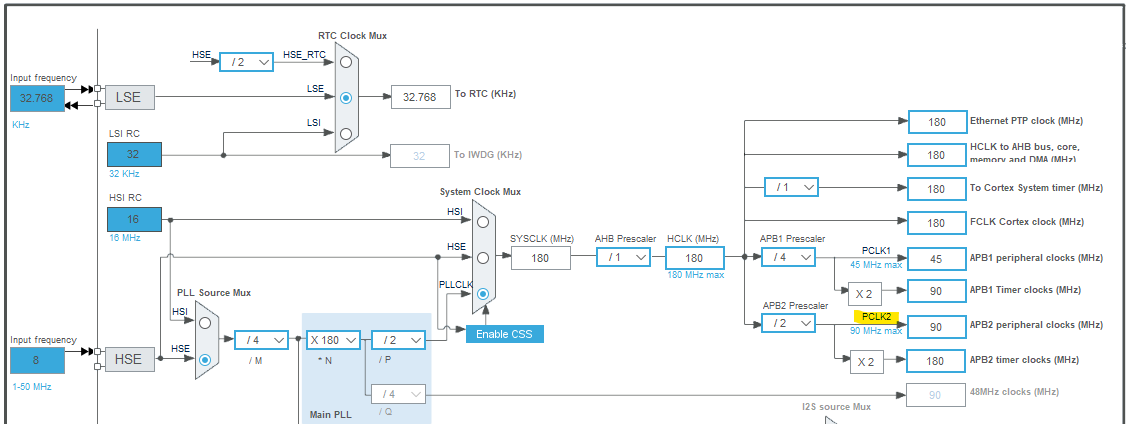Open the /2 PLLP divider dropdown
The width and height of the screenshot is (1129, 424).
(398, 340)
